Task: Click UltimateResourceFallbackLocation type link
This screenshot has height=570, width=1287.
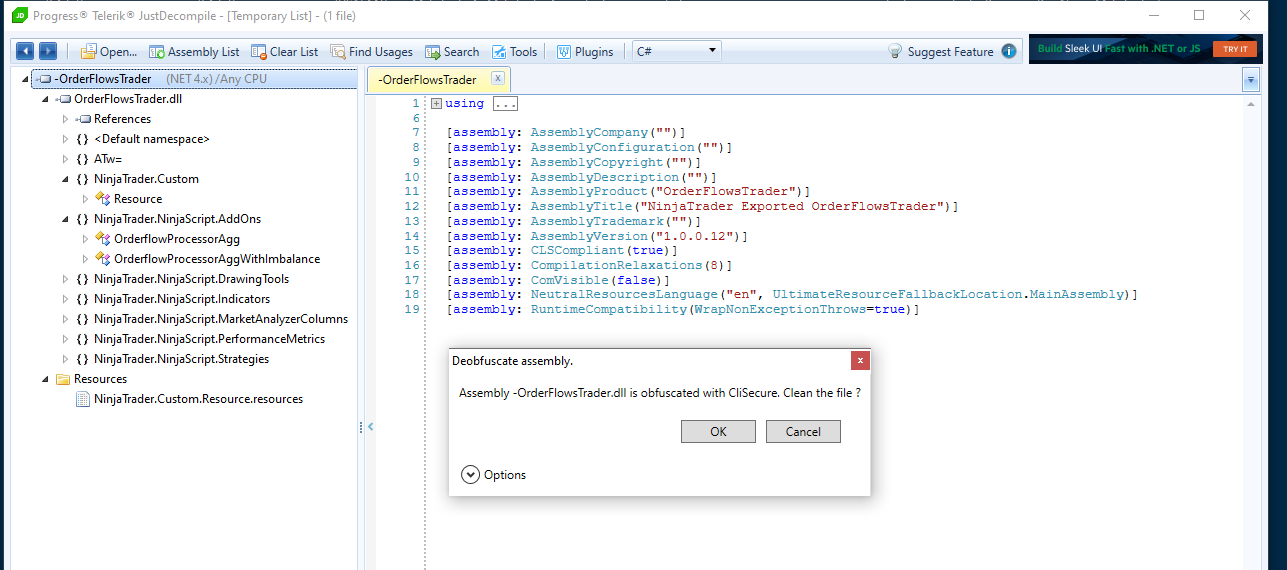Action: pyautogui.click(x=896, y=295)
